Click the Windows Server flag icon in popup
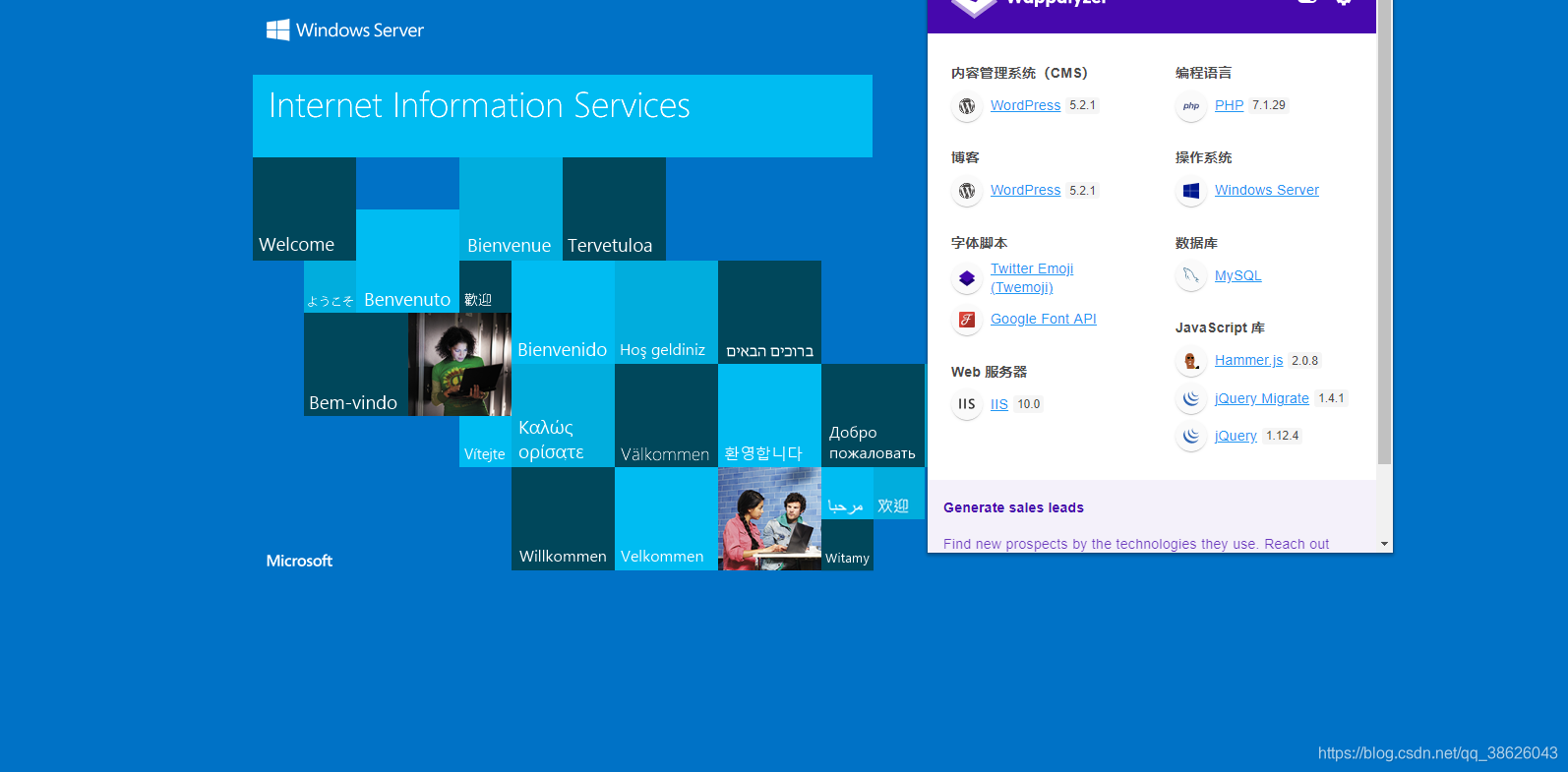The image size is (1568, 772). (x=1191, y=191)
